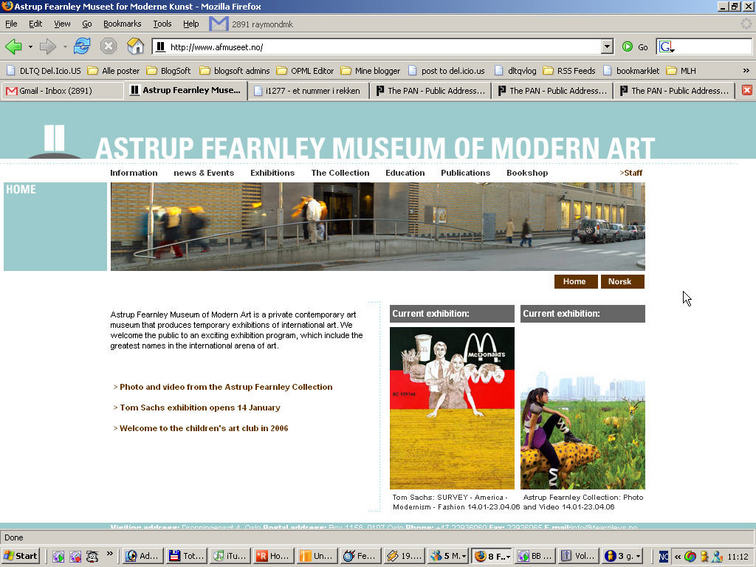756x567 pixels.
Task: Open the Exhibitions section
Action: (x=272, y=173)
